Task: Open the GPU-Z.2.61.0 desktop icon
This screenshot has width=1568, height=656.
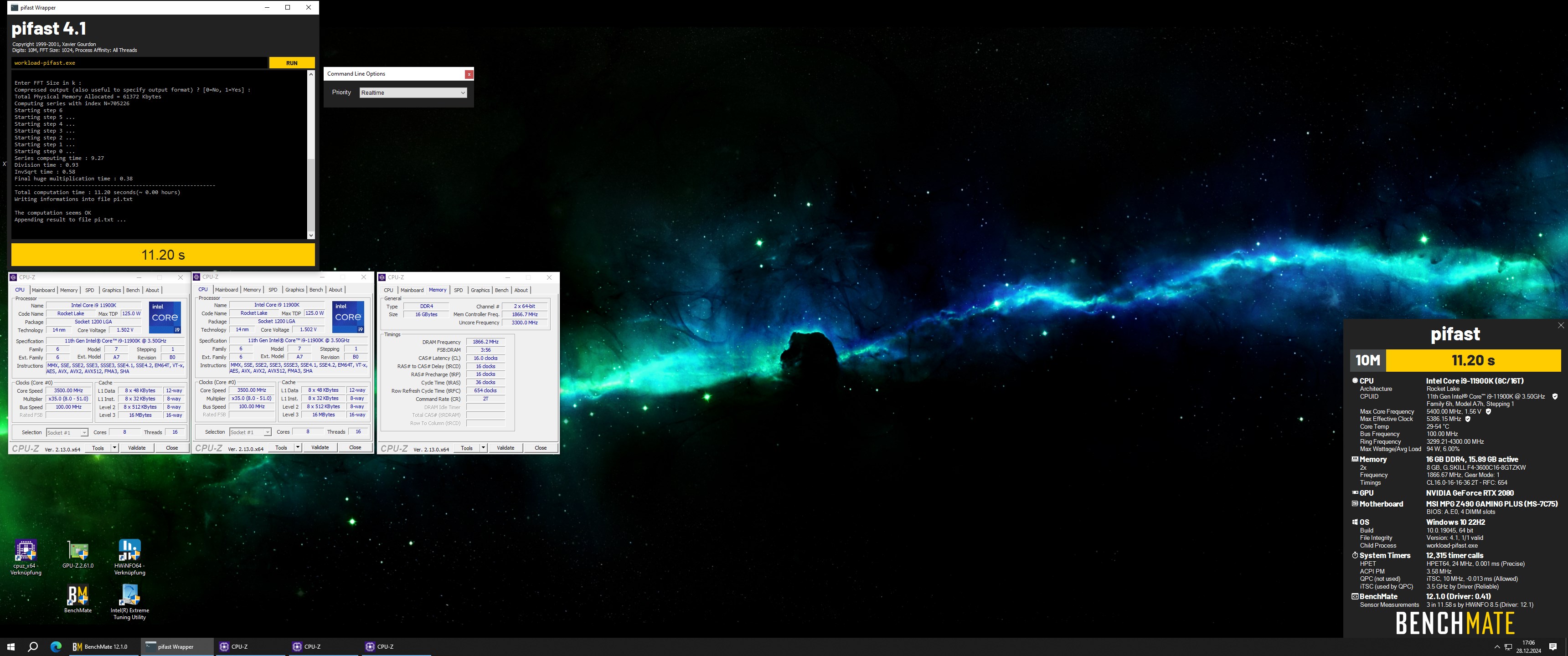Action: click(78, 554)
